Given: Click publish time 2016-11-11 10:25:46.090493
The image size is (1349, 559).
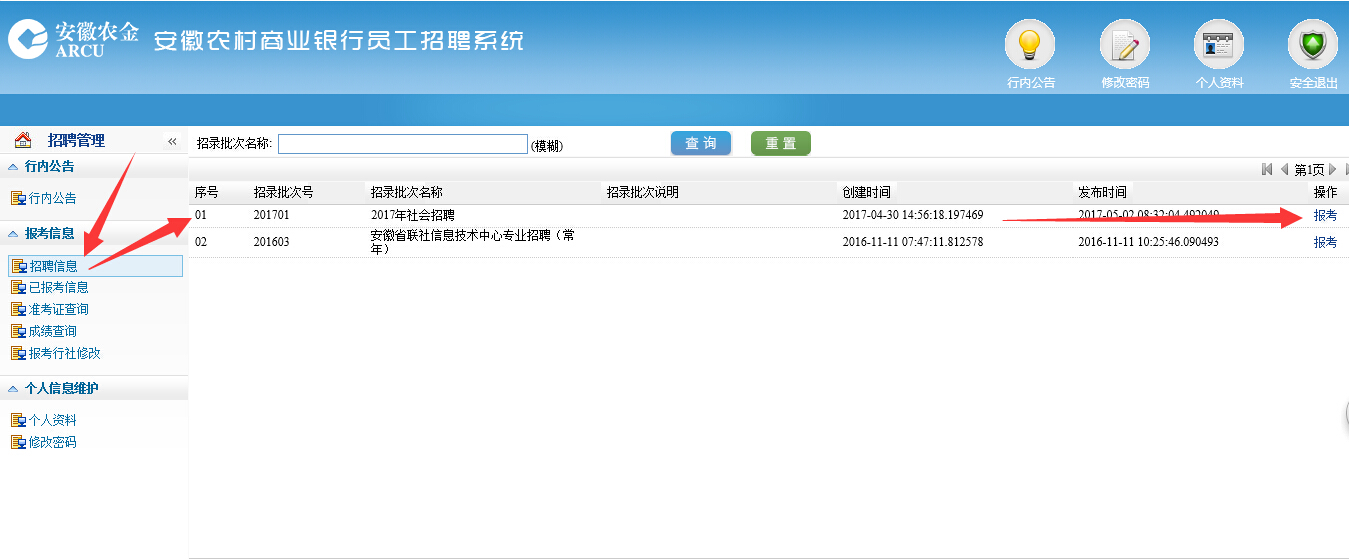Looking at the screenshot, I should [x=1148, y=242].
